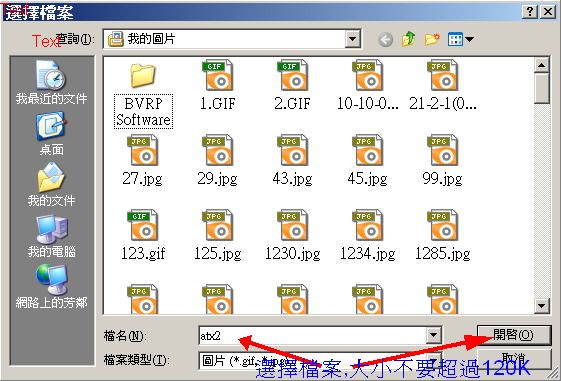Screen dimensions: 561x381
Task: Close the 選擇檔案 dialog
Action: (x=548, y=12)
